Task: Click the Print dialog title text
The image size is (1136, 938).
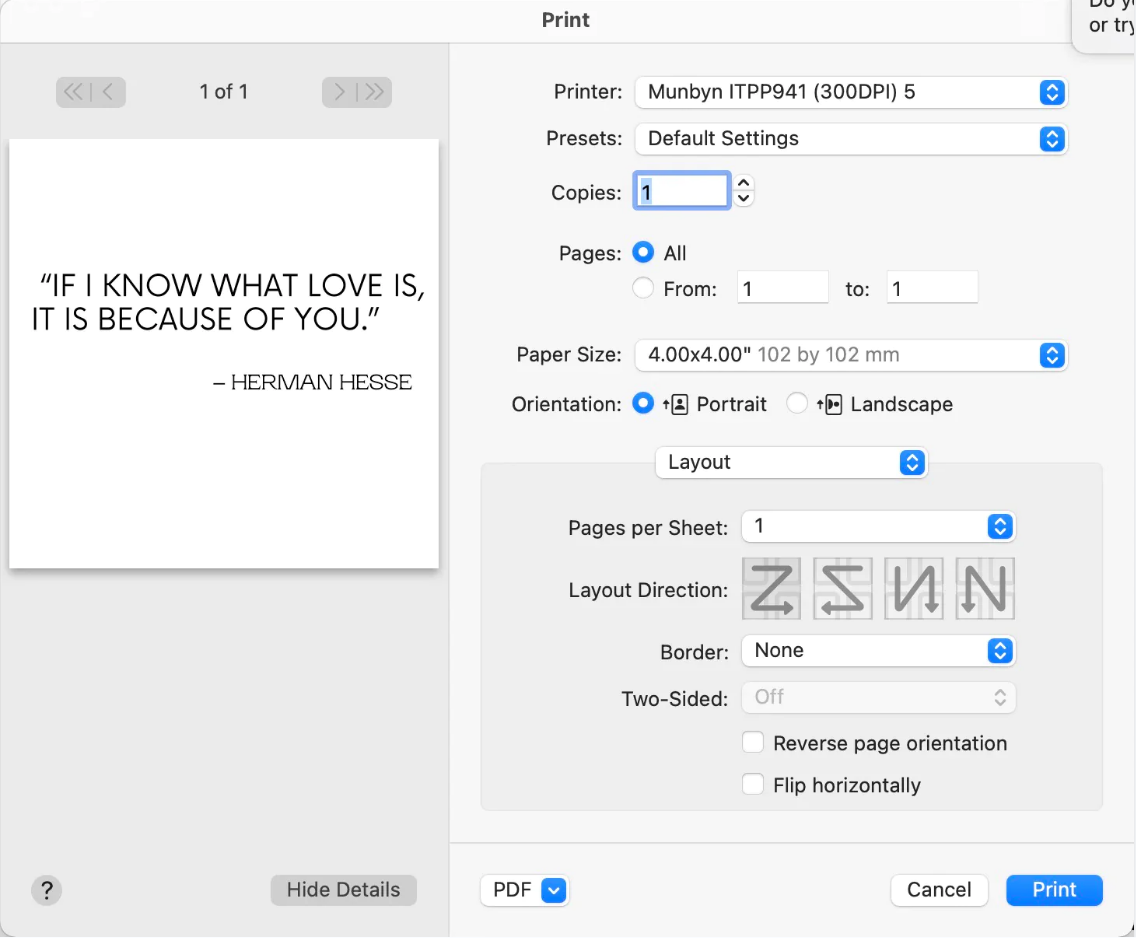Action: (566, 20)
